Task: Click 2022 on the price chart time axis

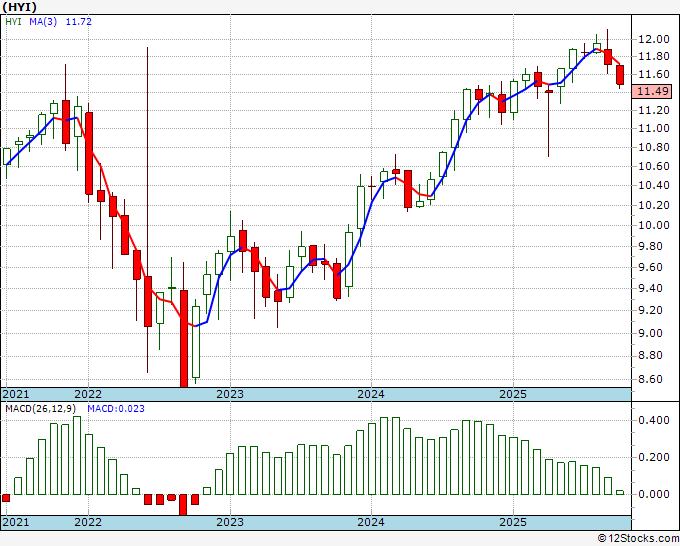Action: pos(88,394)
